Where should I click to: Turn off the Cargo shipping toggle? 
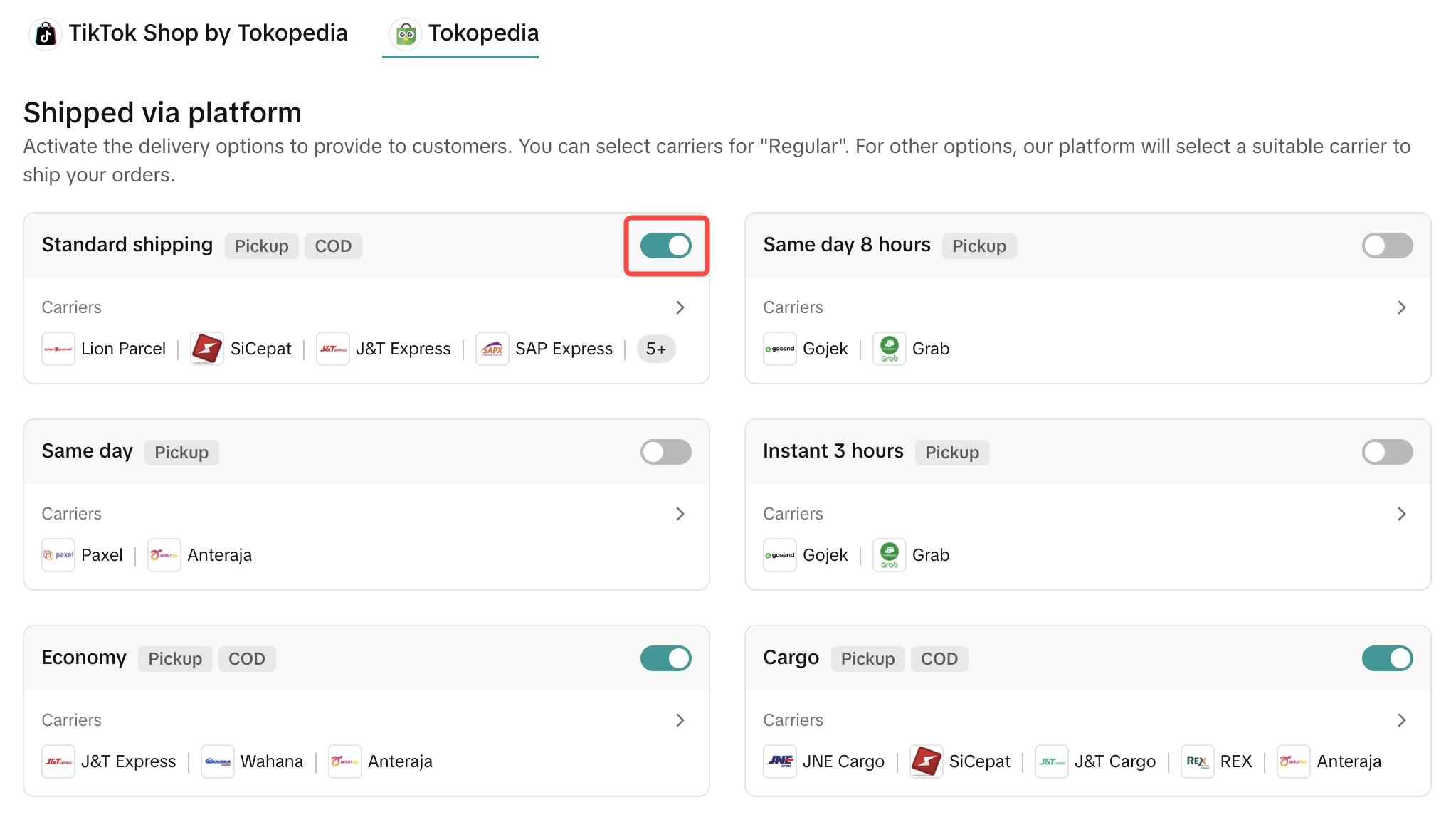tap(1387, 658)
